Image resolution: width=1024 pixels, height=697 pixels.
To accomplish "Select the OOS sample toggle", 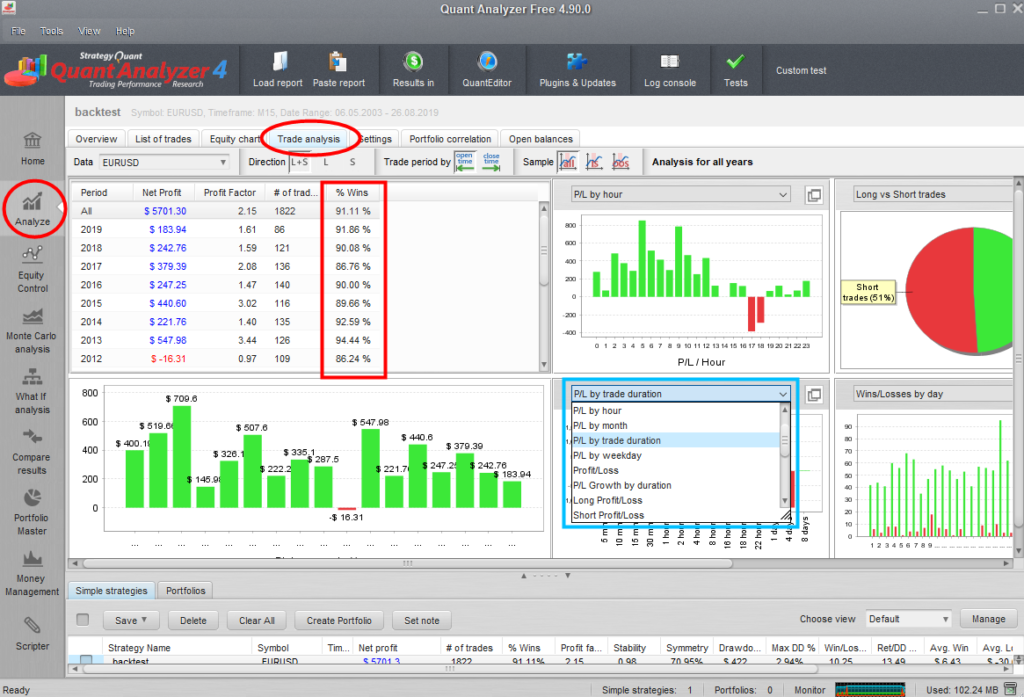I will tap(620, 162).
